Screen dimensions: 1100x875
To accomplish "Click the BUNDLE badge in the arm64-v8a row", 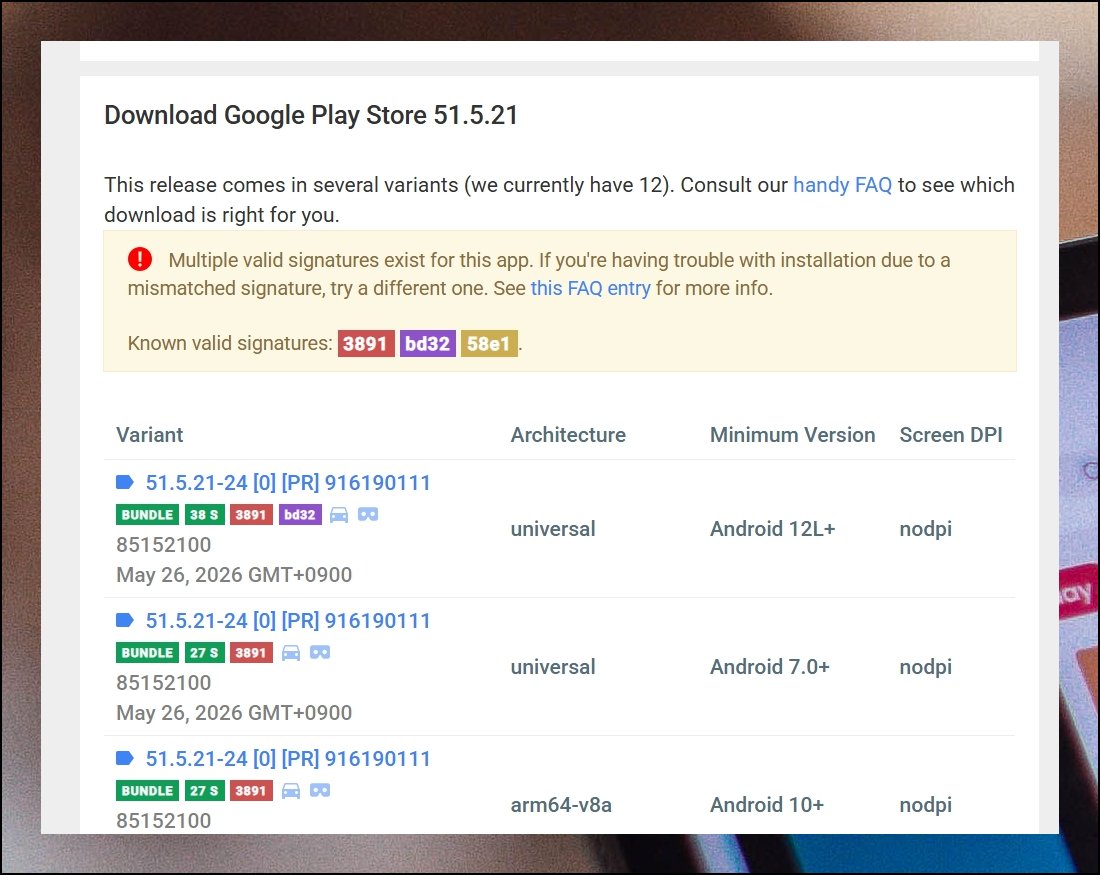I will (147, 791).
